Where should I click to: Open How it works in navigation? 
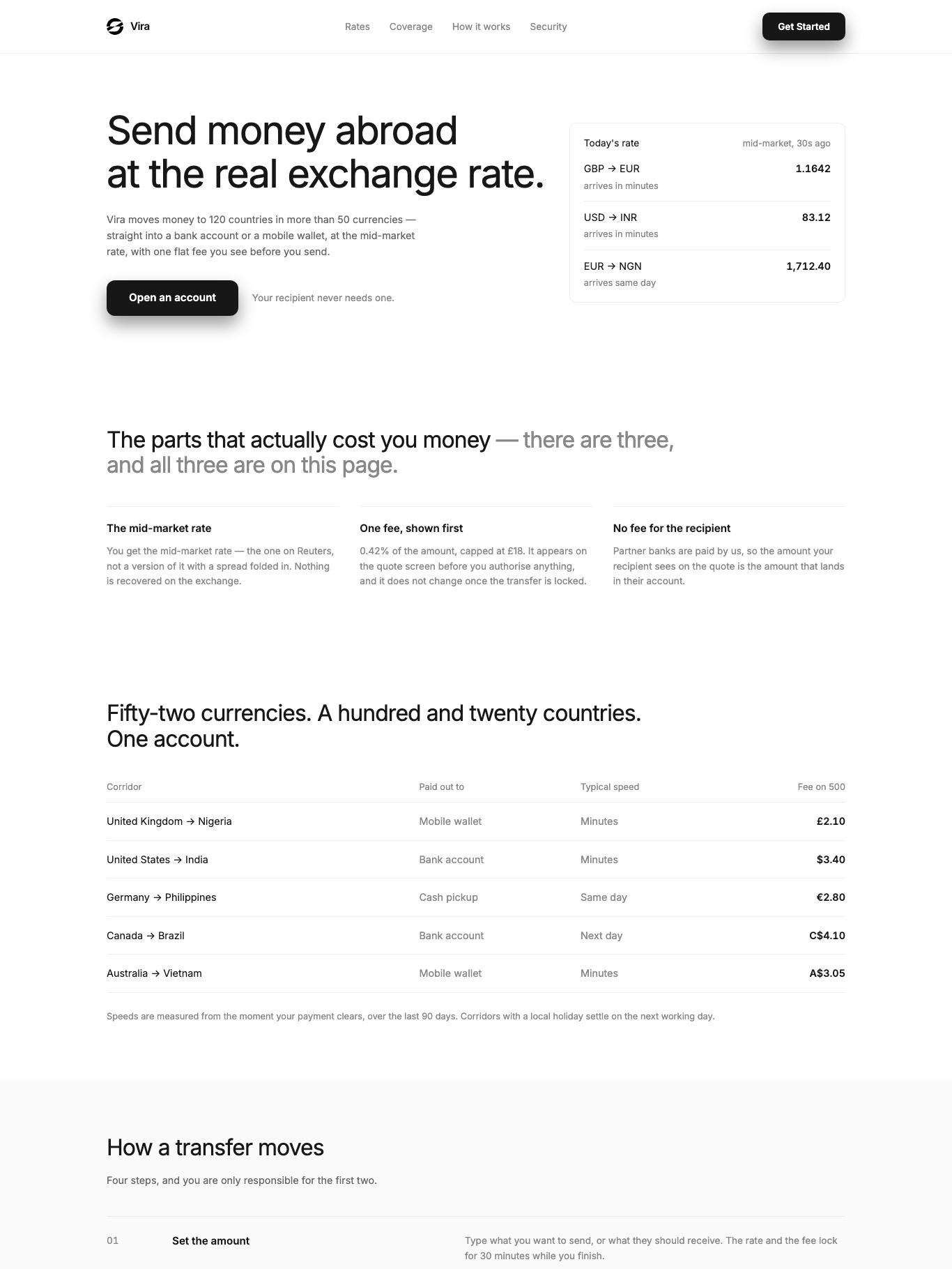482,26
